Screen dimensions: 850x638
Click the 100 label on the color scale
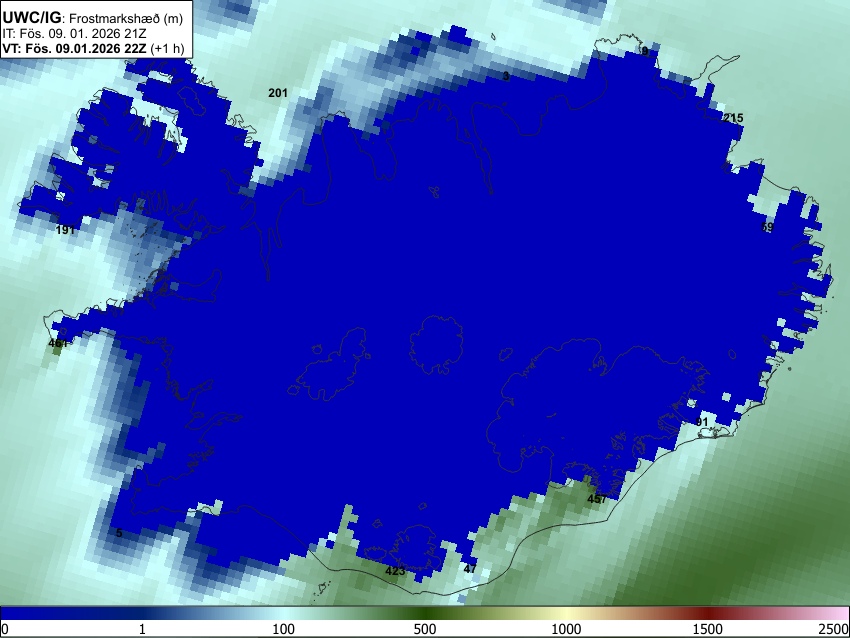(284, 629)
